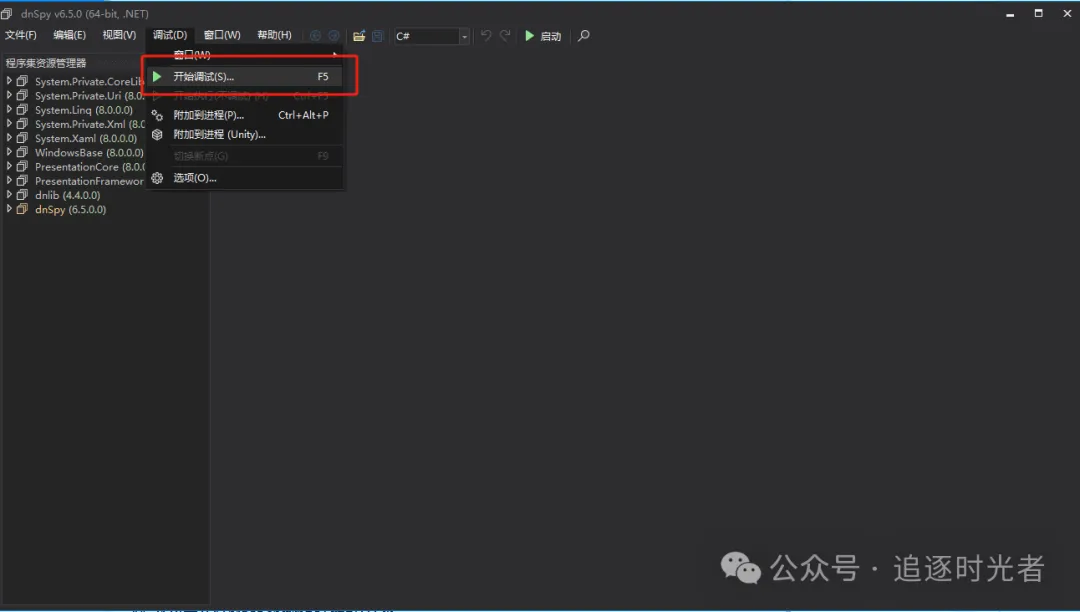
Task: Click the assembly icon beside System.Xaml
Action: pyautogui.click(x=22, y=138)
